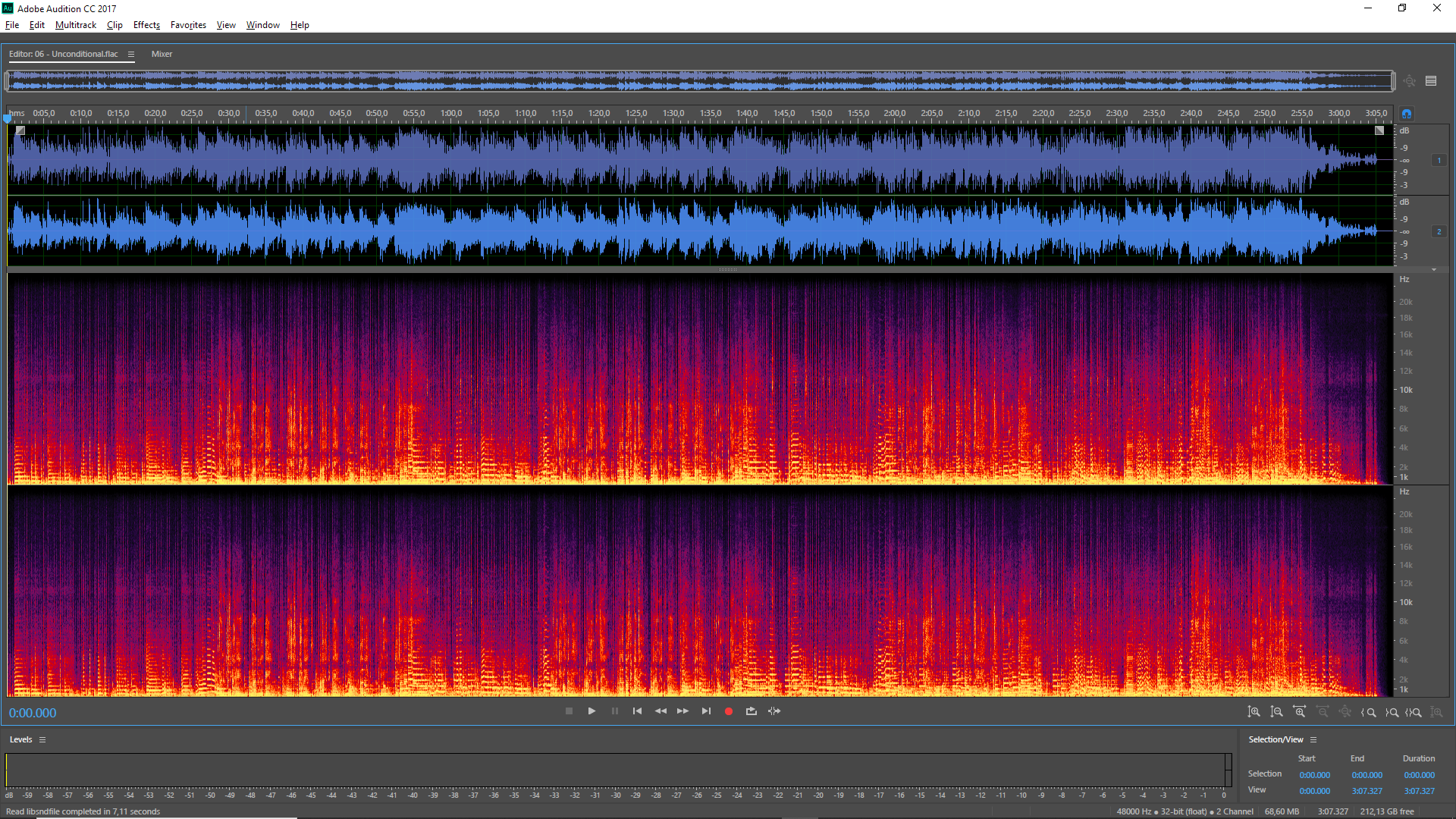Click the overview navigator waveform bar

pyautogui.click(x=700, y=81)
